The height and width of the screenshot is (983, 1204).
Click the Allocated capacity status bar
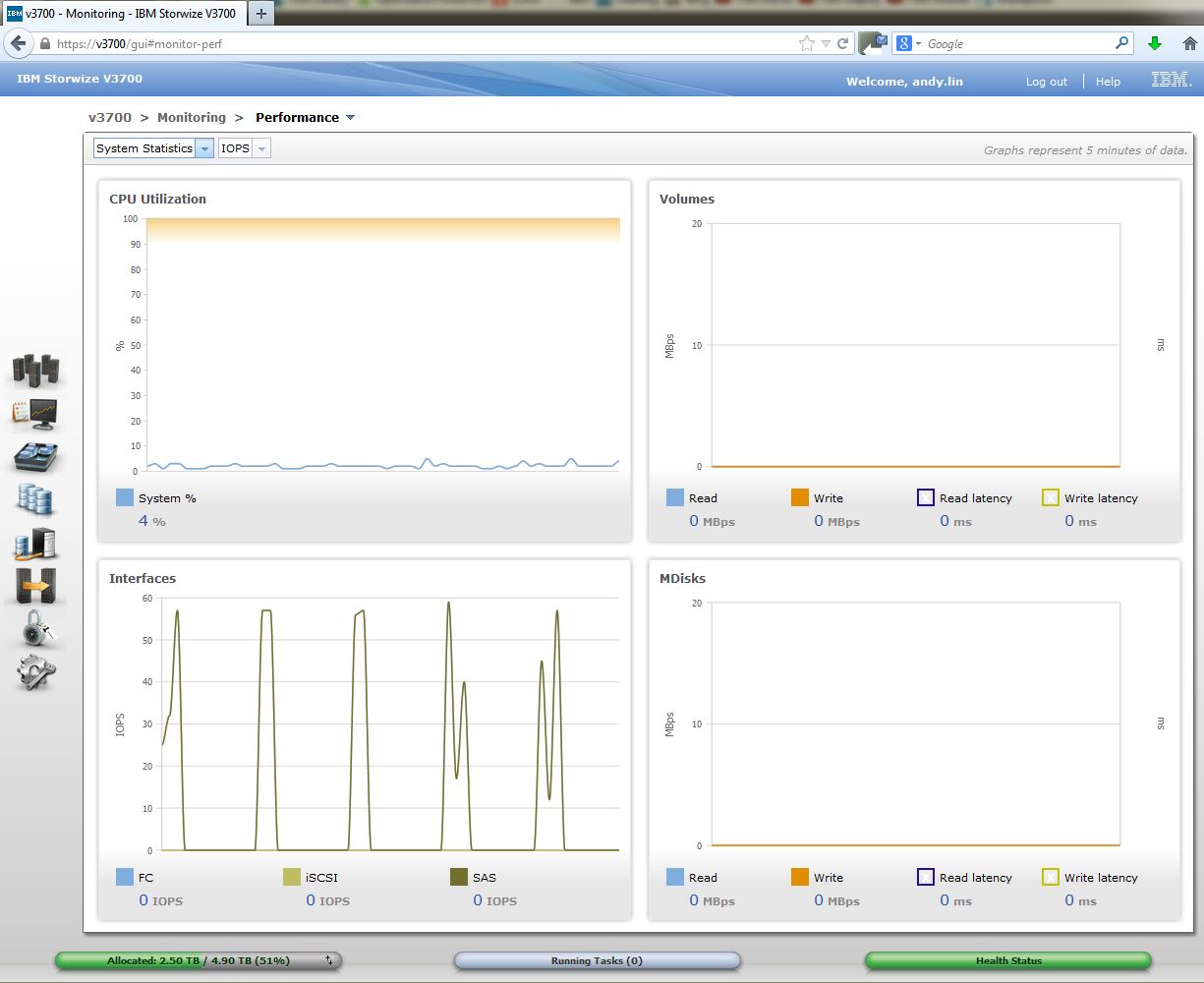point(199,961)
